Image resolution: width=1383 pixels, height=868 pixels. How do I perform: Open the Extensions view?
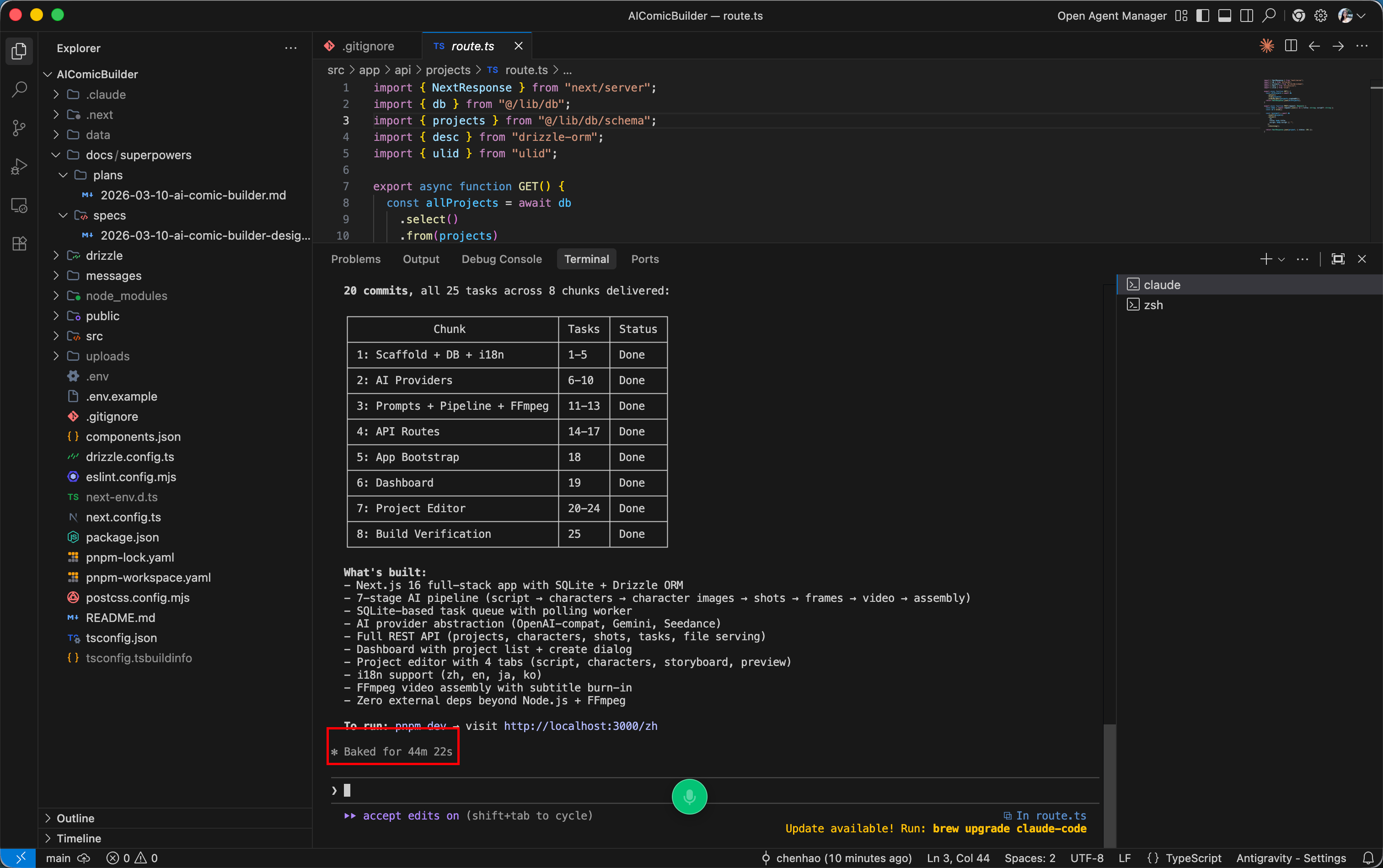[19, 243]
